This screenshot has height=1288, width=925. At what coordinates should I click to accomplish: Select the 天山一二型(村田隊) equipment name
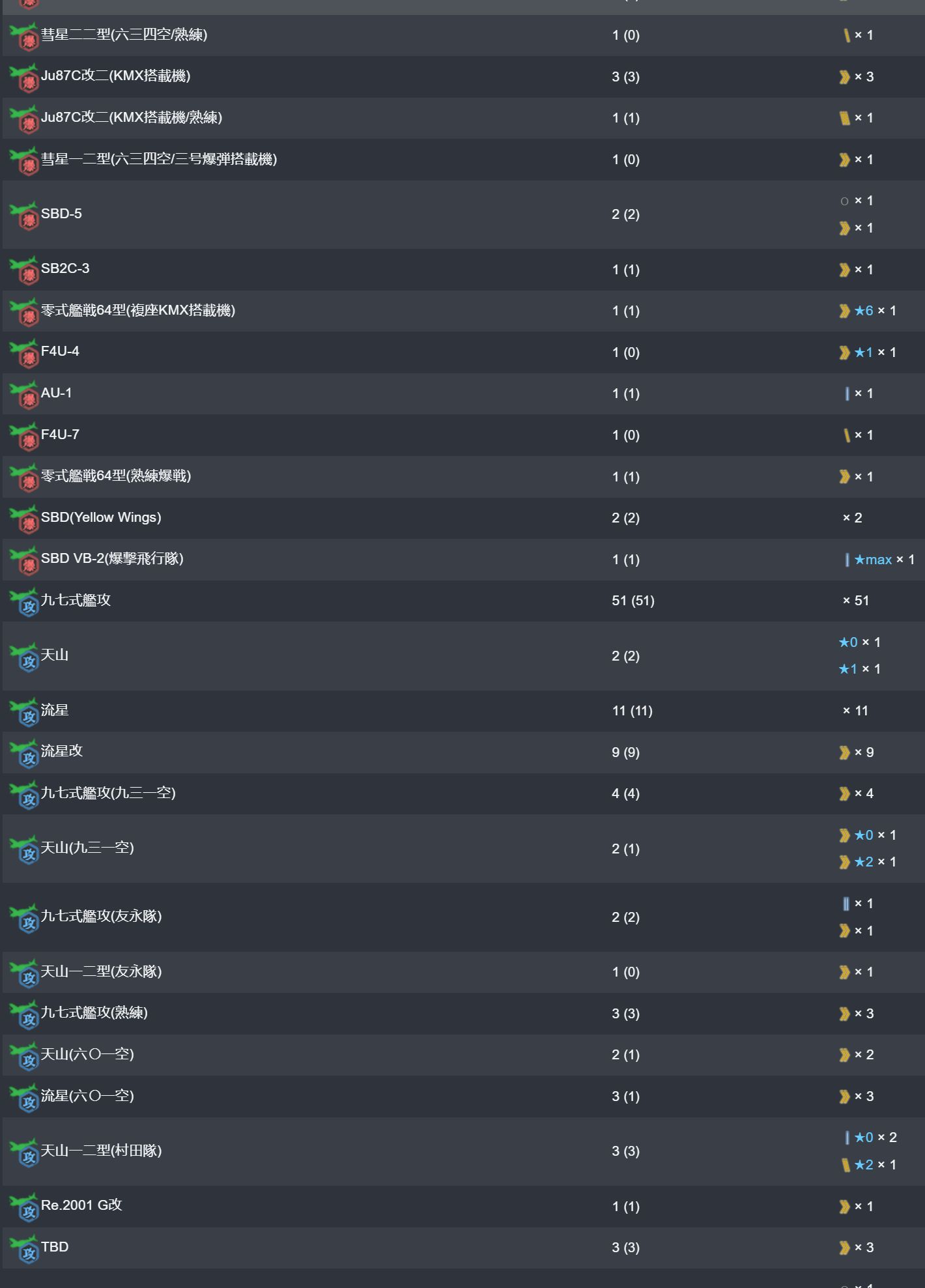point(101,1151)
